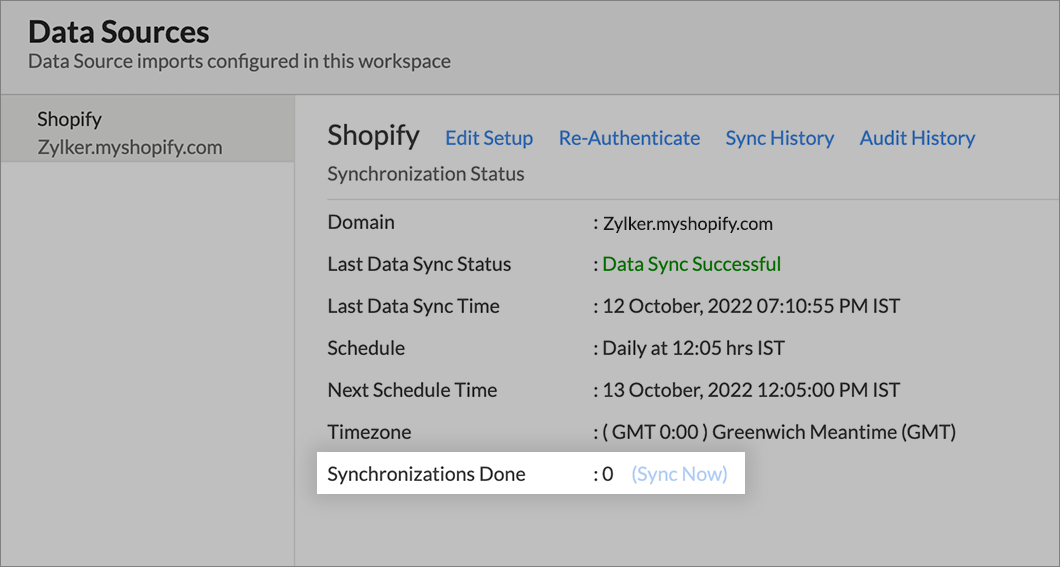The height and width of the screenshot is (567, 1060).
Task: Click the Timezone label
Action: point(369,432)
